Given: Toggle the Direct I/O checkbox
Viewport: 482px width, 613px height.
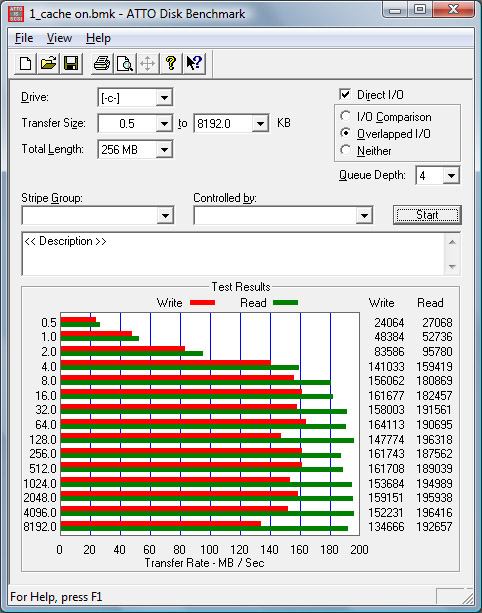Looking at the screenshot, I should (345, 94).
